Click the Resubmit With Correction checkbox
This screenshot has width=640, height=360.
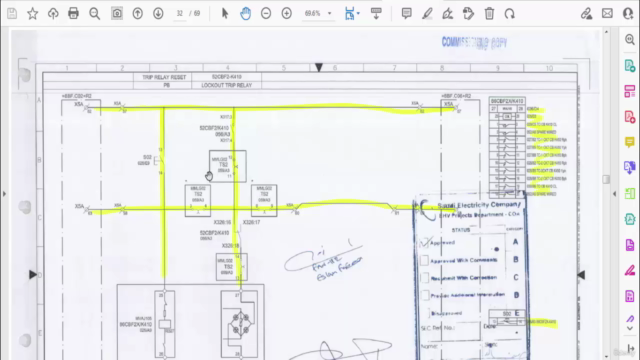tap(424, 278)
